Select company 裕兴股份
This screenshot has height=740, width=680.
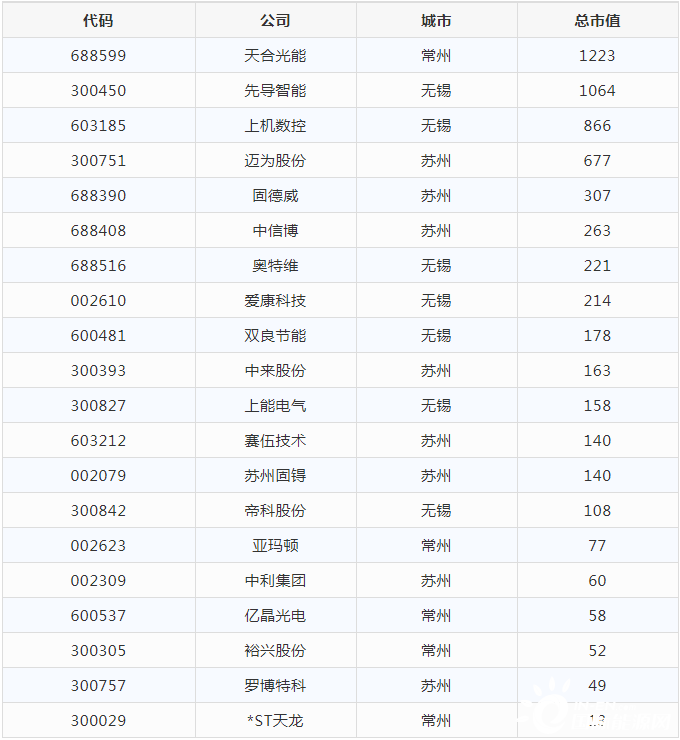point(276,650)
